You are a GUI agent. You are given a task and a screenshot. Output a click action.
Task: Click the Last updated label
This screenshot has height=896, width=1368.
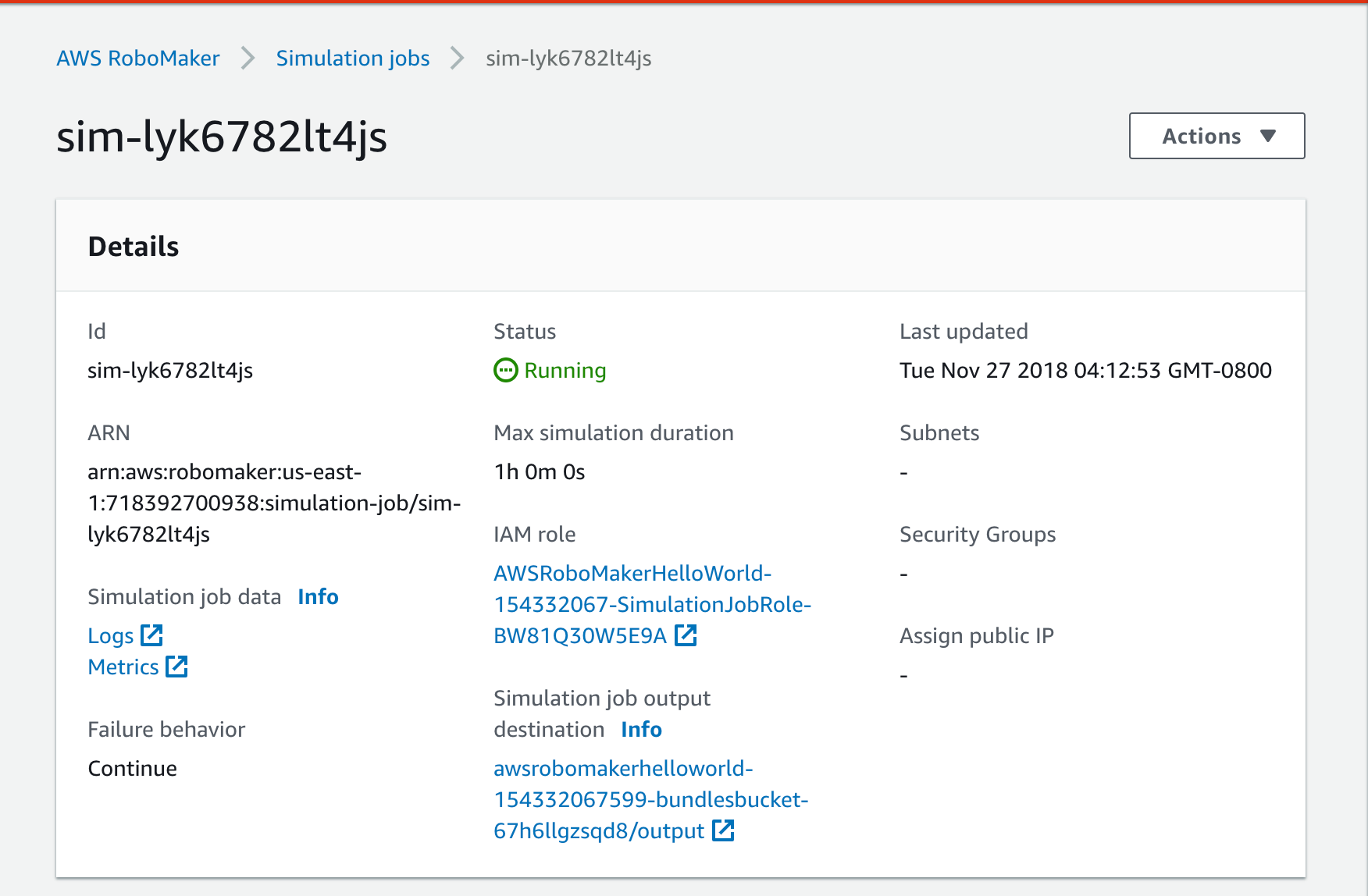coord(964,332)
